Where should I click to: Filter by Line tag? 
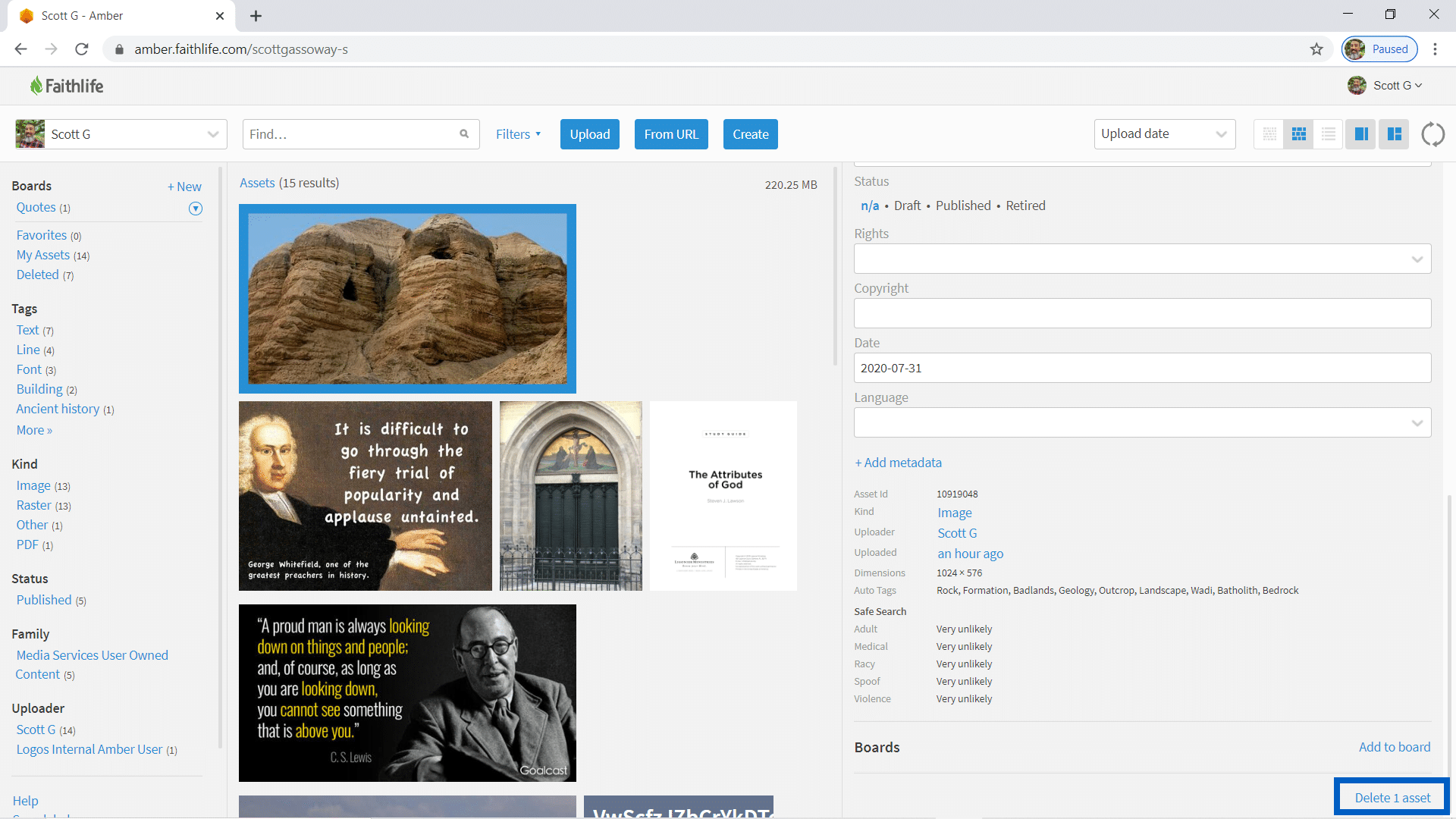tap(28, 350)
